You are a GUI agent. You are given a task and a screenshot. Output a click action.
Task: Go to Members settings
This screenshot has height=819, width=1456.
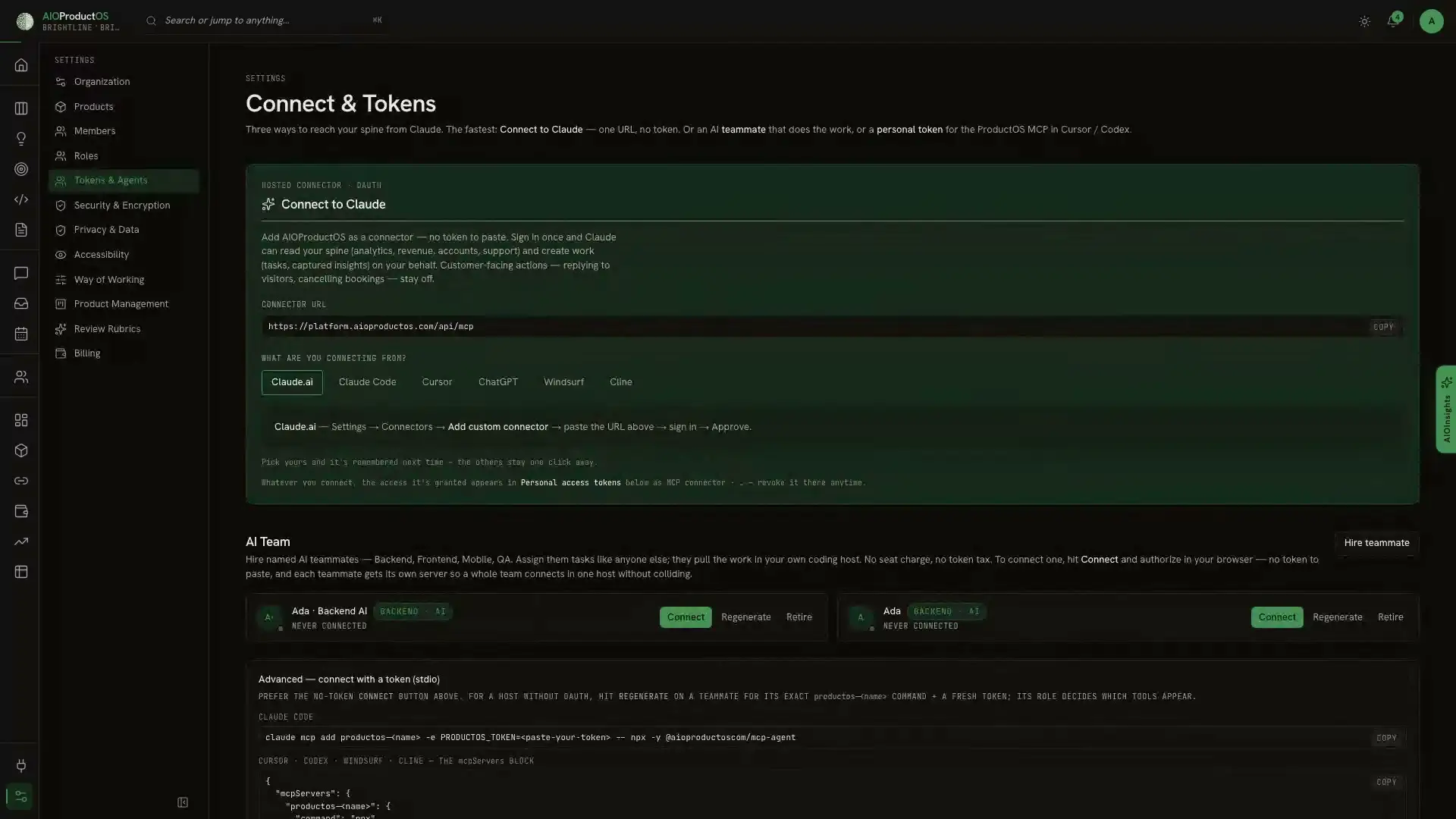[124, 131]
